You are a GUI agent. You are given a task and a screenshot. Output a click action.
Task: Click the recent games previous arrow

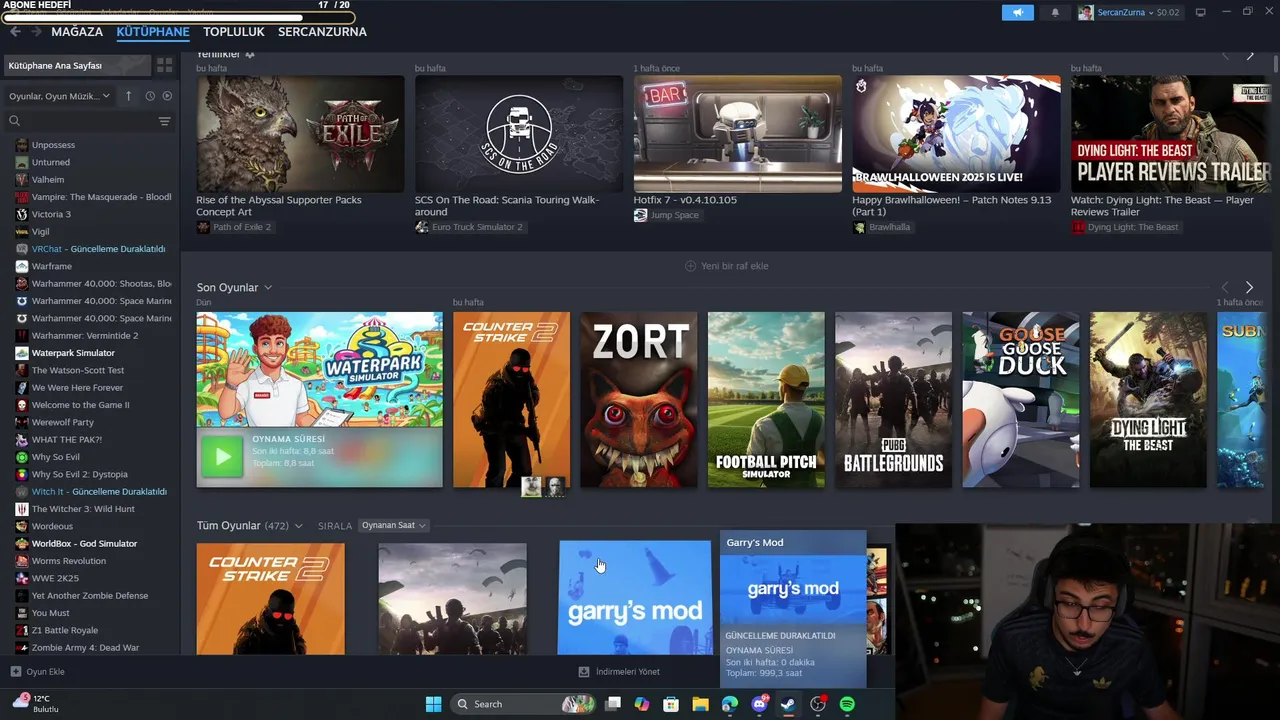click(x=1226, y=288)
